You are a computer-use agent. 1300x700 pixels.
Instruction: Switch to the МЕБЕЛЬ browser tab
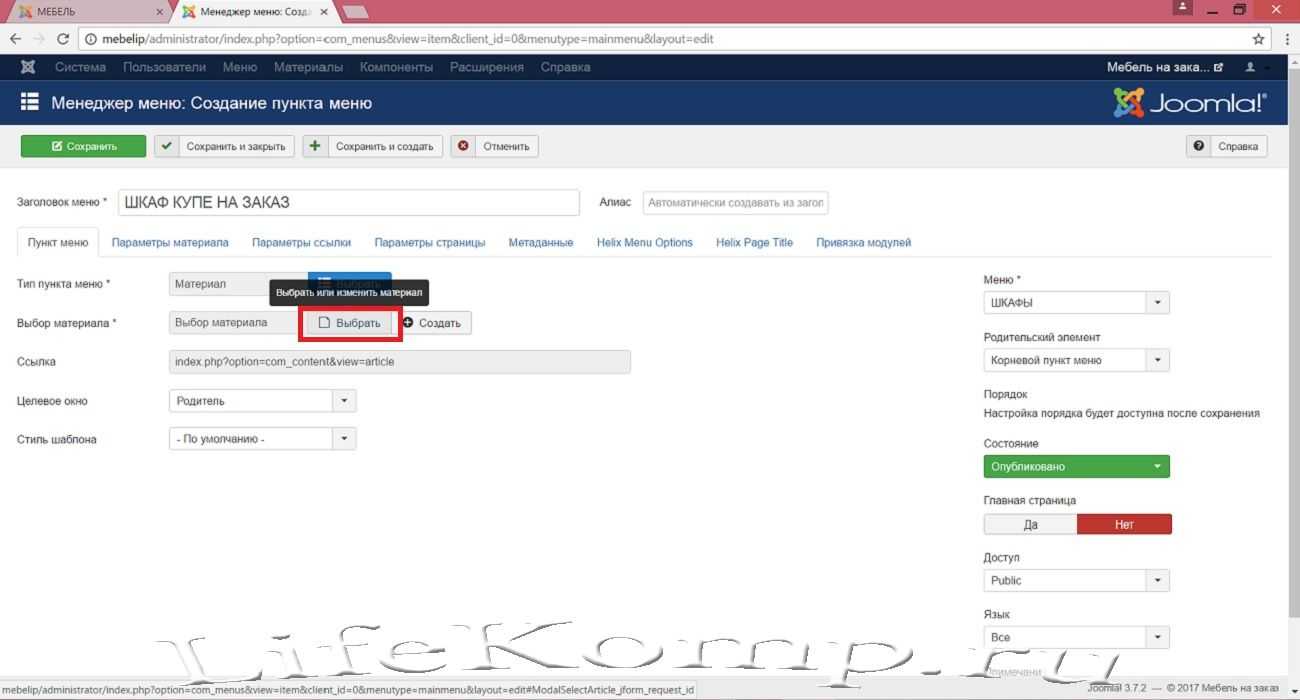pyautogui.click(x=85, y=11)
